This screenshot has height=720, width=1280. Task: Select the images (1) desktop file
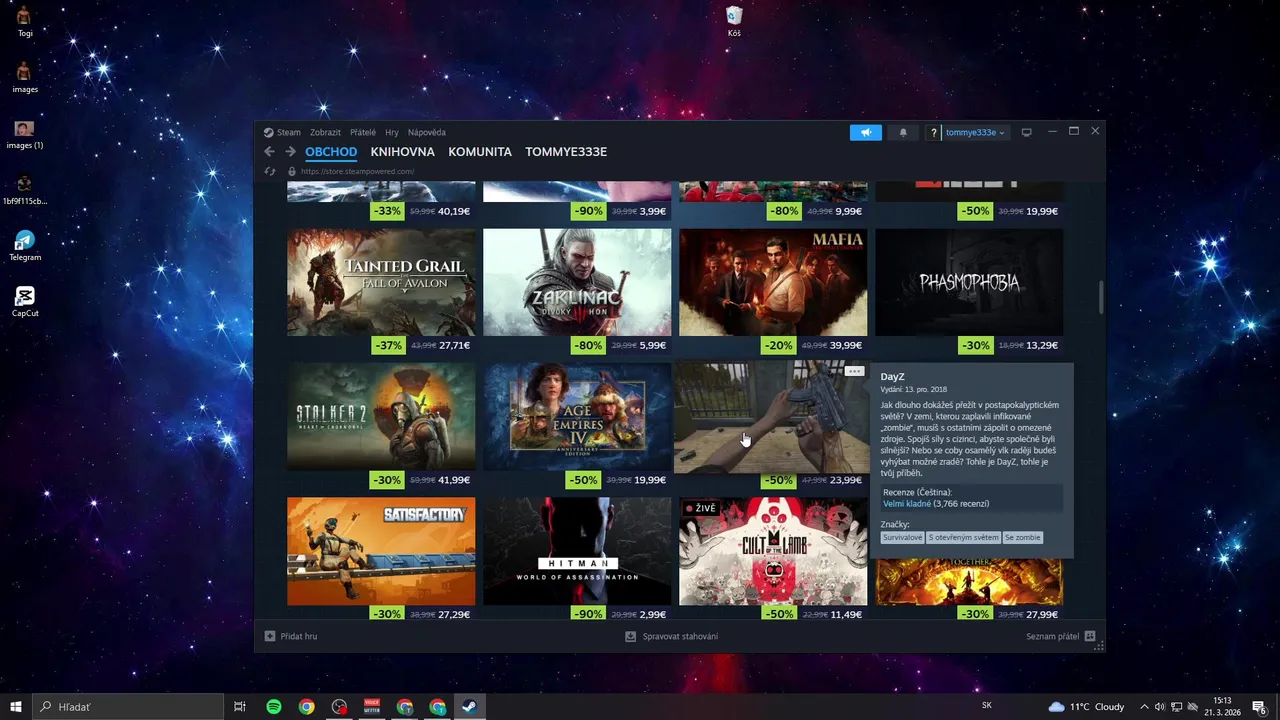[25, 134]
